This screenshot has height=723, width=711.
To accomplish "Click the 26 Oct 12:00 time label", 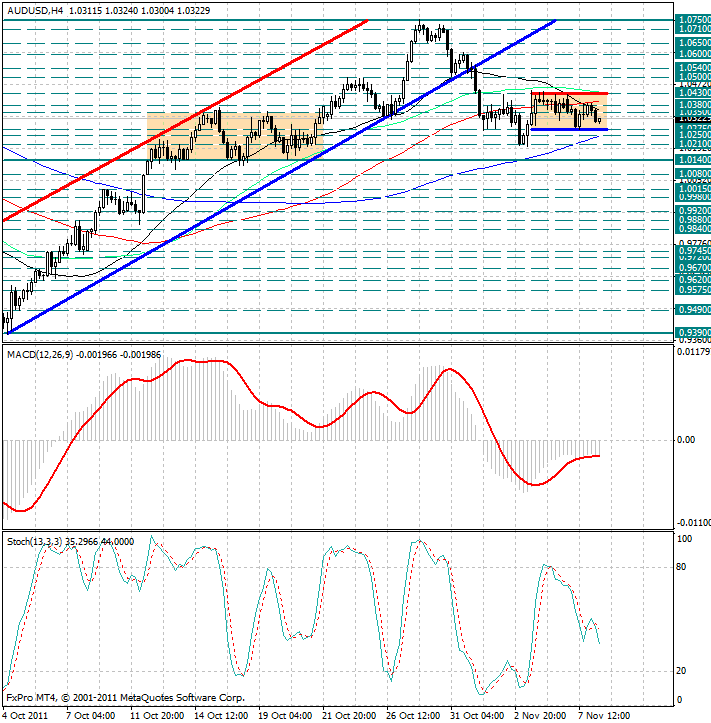I will 413,715.
